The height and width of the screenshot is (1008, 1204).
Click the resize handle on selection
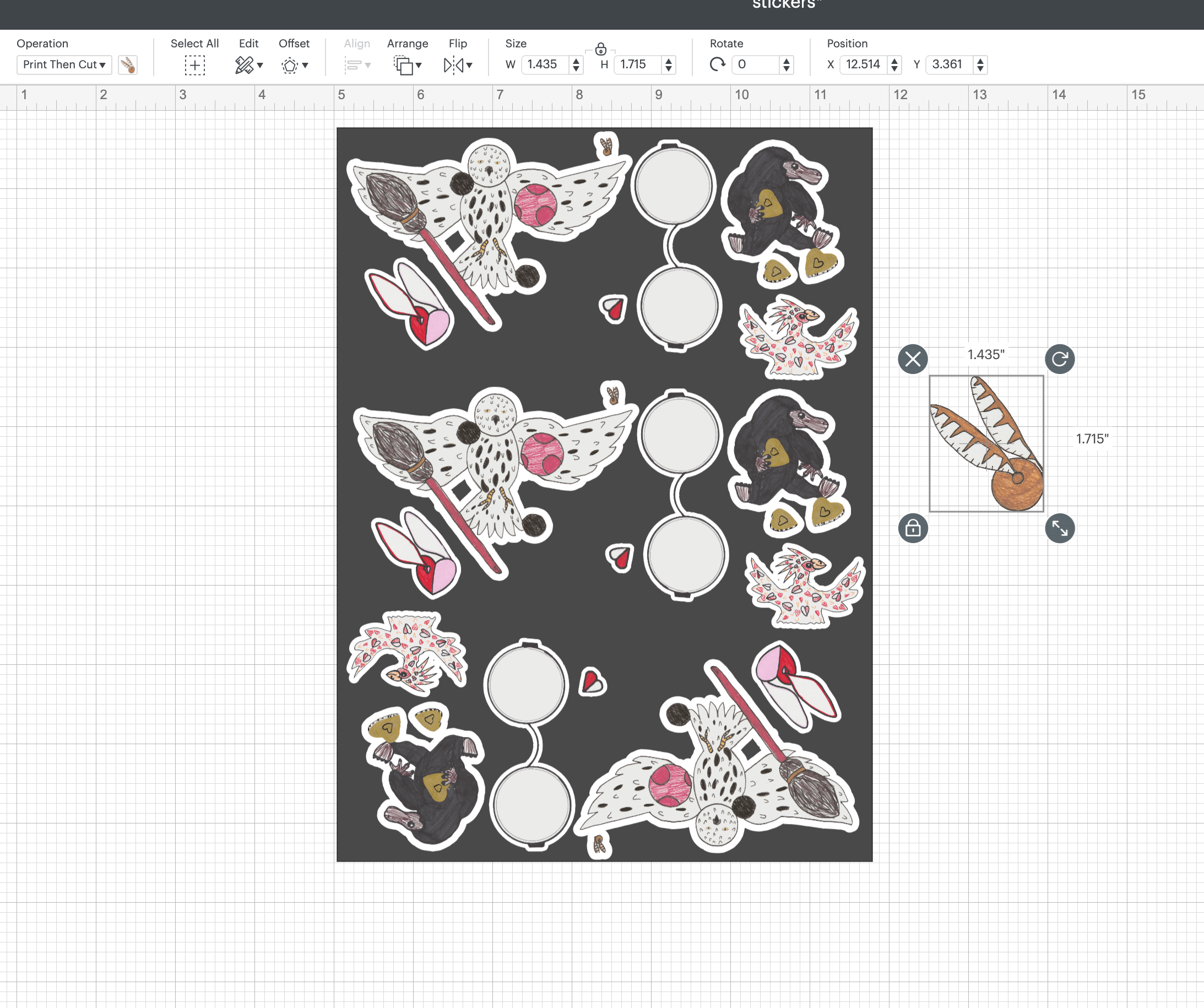1060,528
